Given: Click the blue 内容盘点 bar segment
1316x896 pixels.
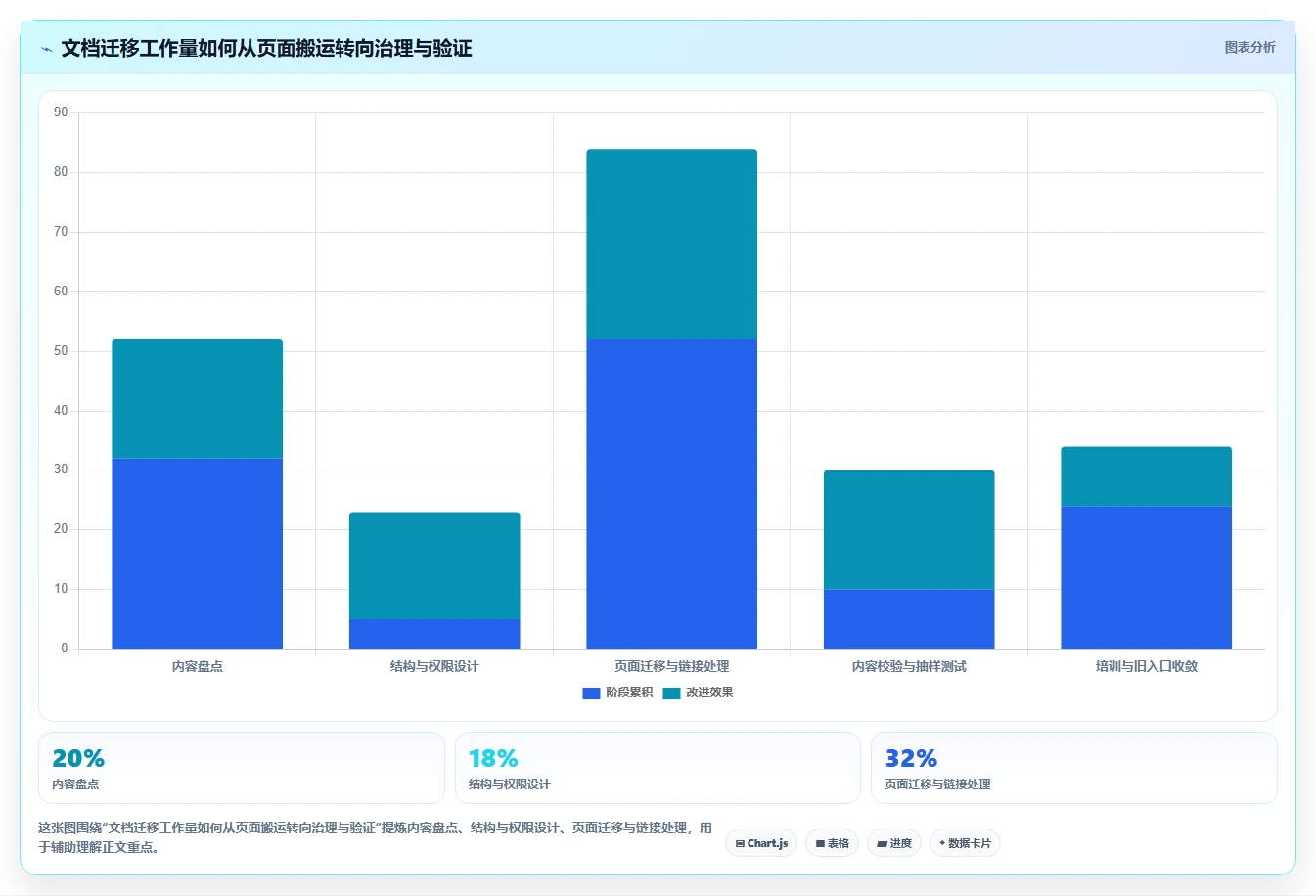Looking at the screenshot, I should (198, 553).
